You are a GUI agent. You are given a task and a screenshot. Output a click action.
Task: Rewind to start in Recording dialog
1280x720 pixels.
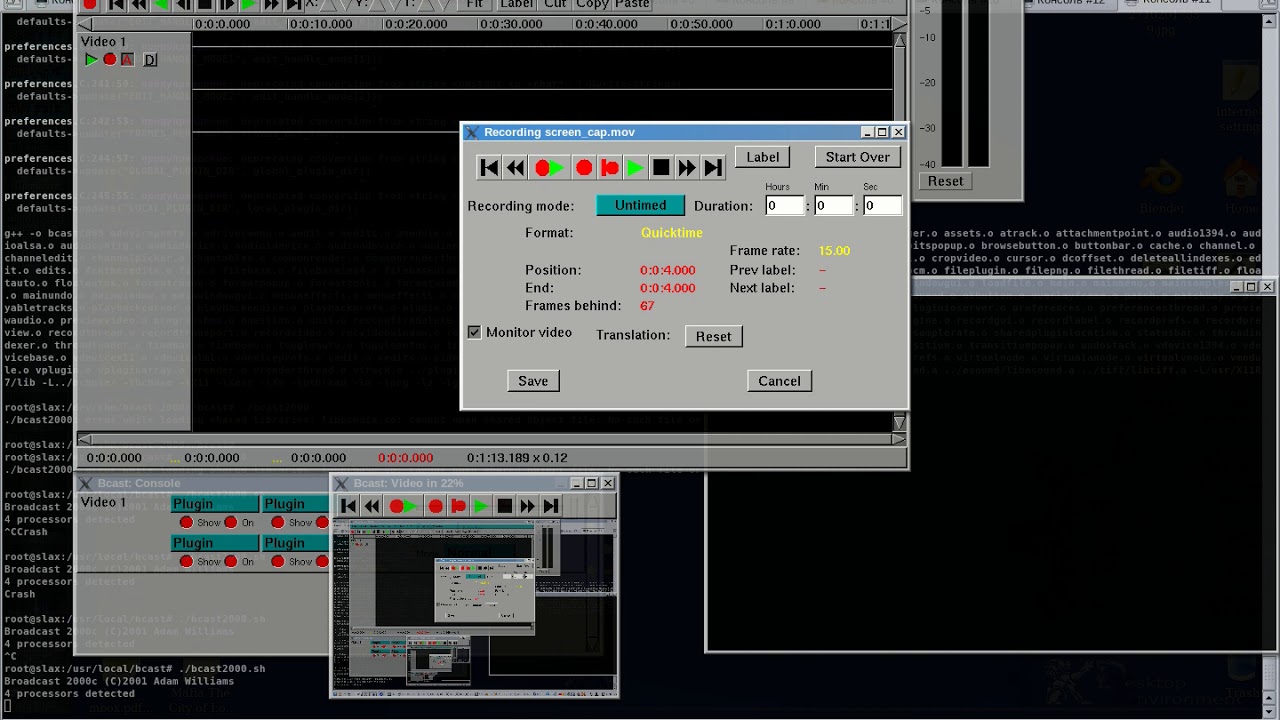[x=489, y=168]
